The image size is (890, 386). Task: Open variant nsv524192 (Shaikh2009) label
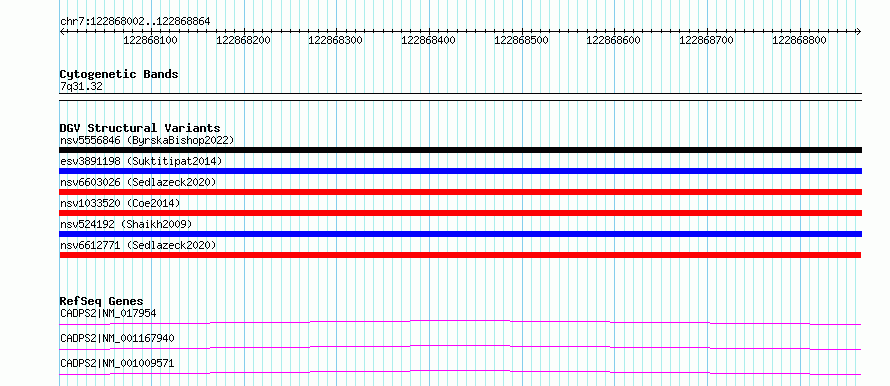[x=126, y=224]
